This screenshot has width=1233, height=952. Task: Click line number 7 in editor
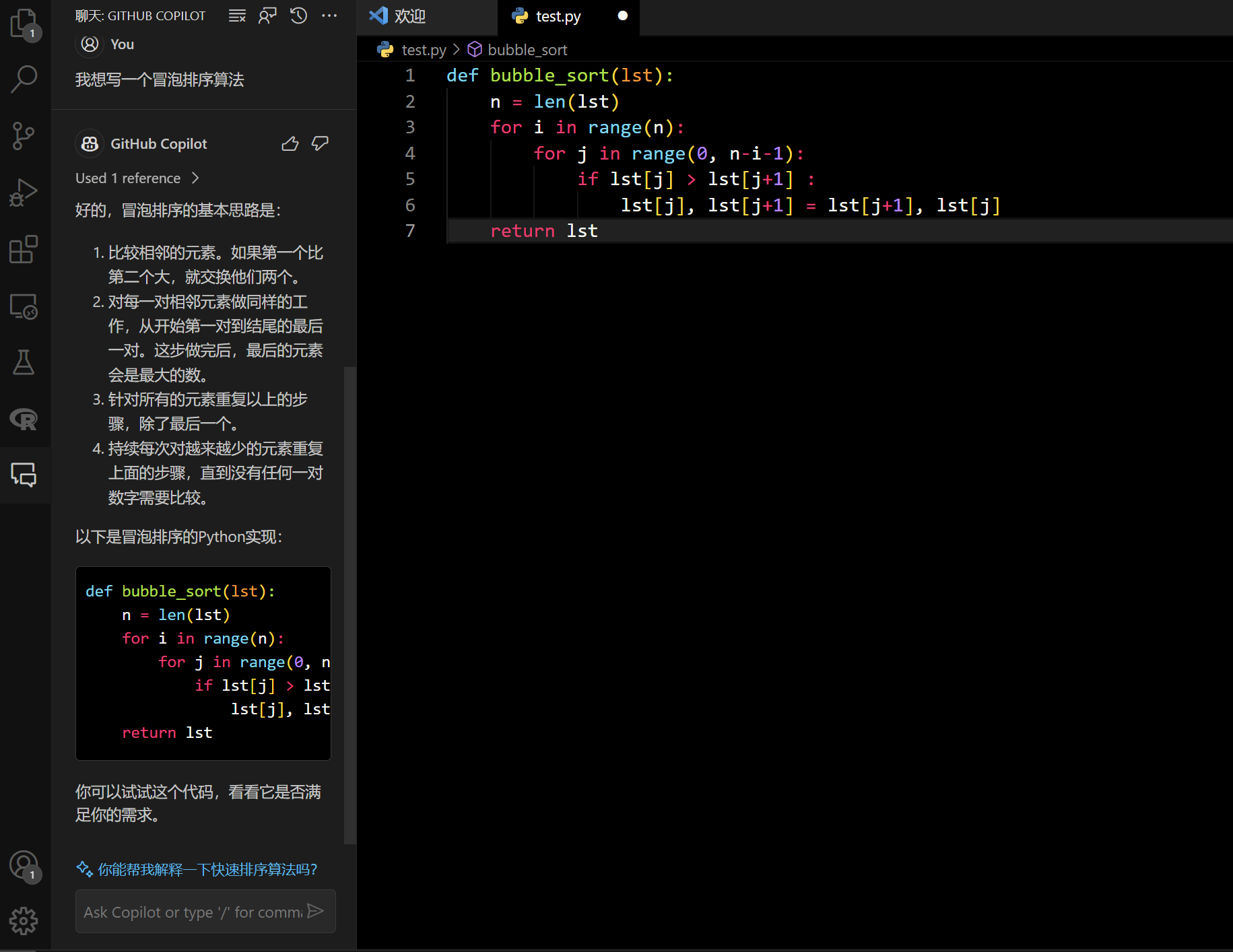410,231
